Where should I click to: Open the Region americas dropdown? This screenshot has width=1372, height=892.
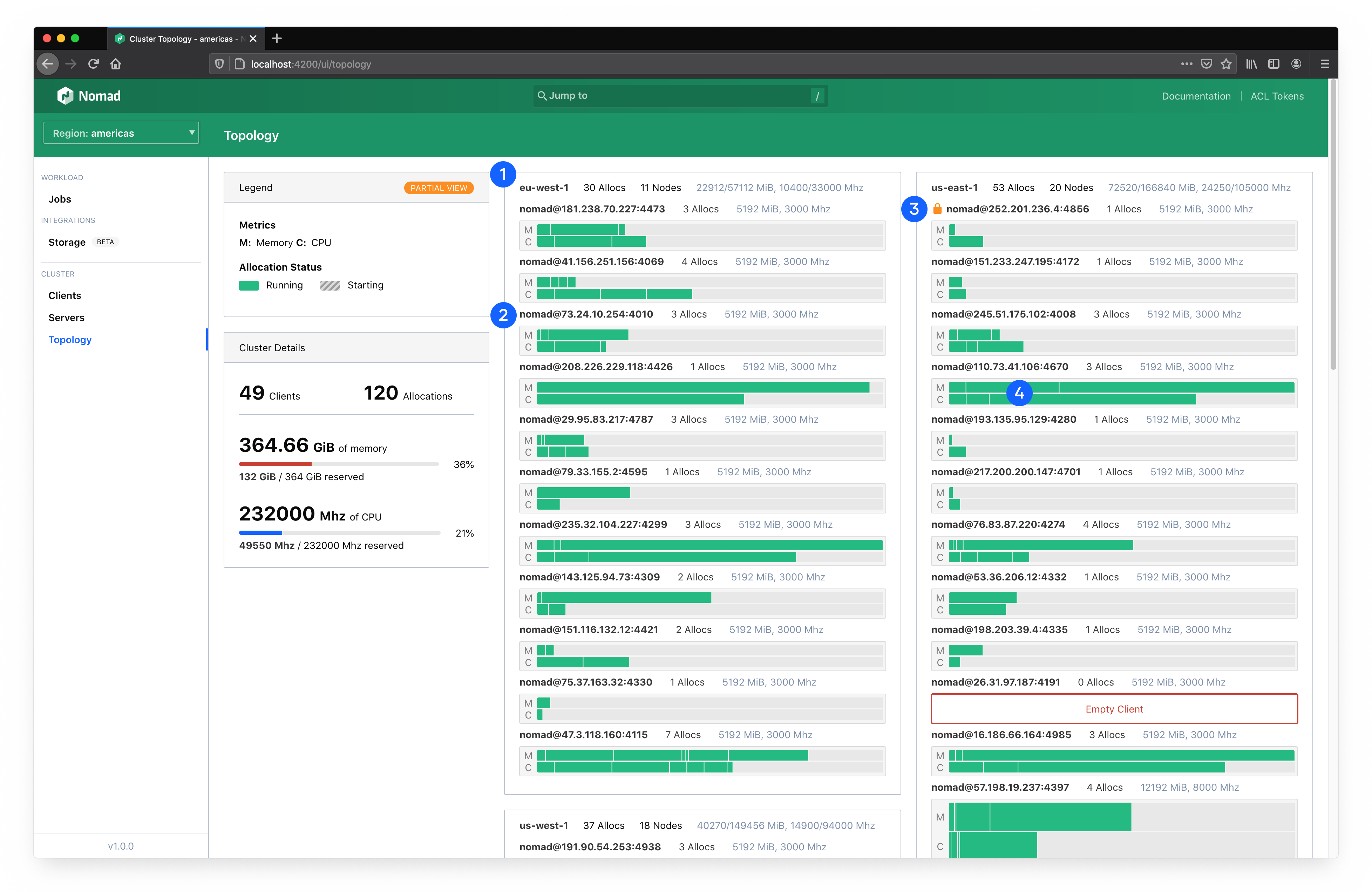(x=121, y=133)
